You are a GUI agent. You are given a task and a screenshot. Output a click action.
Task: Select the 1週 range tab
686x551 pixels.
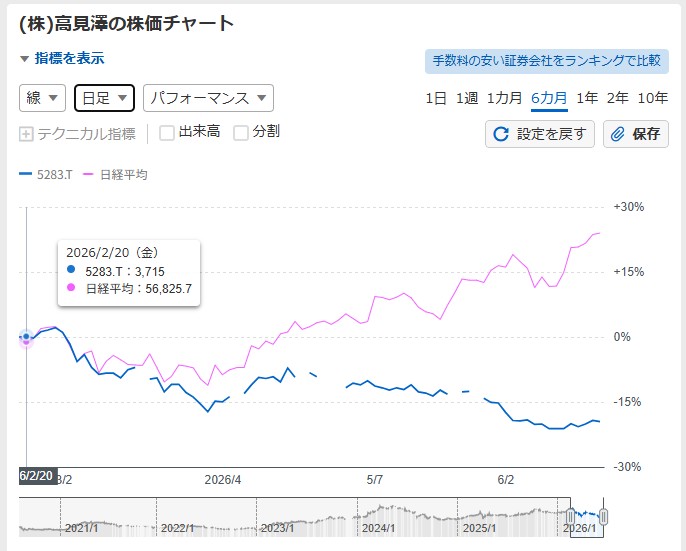[467, 98]
